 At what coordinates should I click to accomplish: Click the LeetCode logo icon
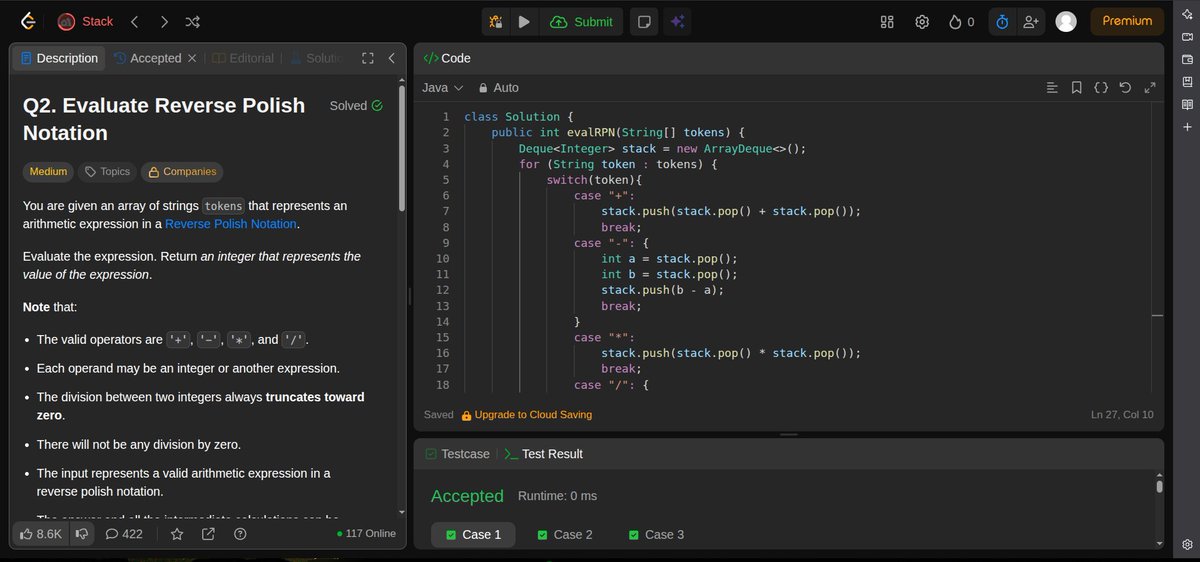point(28,21)
